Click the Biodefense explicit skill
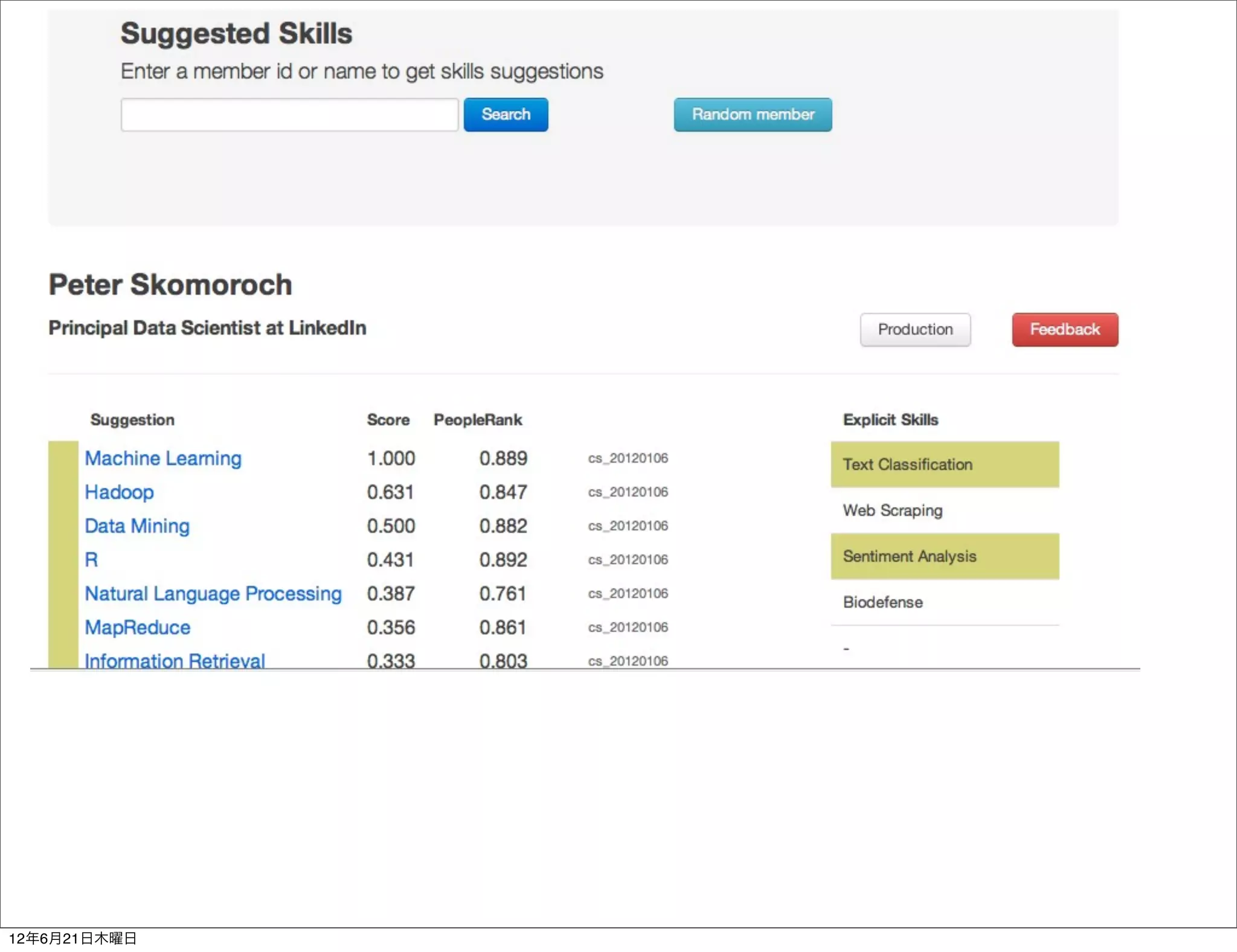The width and height of the screenshot is (1237, 952). point(882,602)
